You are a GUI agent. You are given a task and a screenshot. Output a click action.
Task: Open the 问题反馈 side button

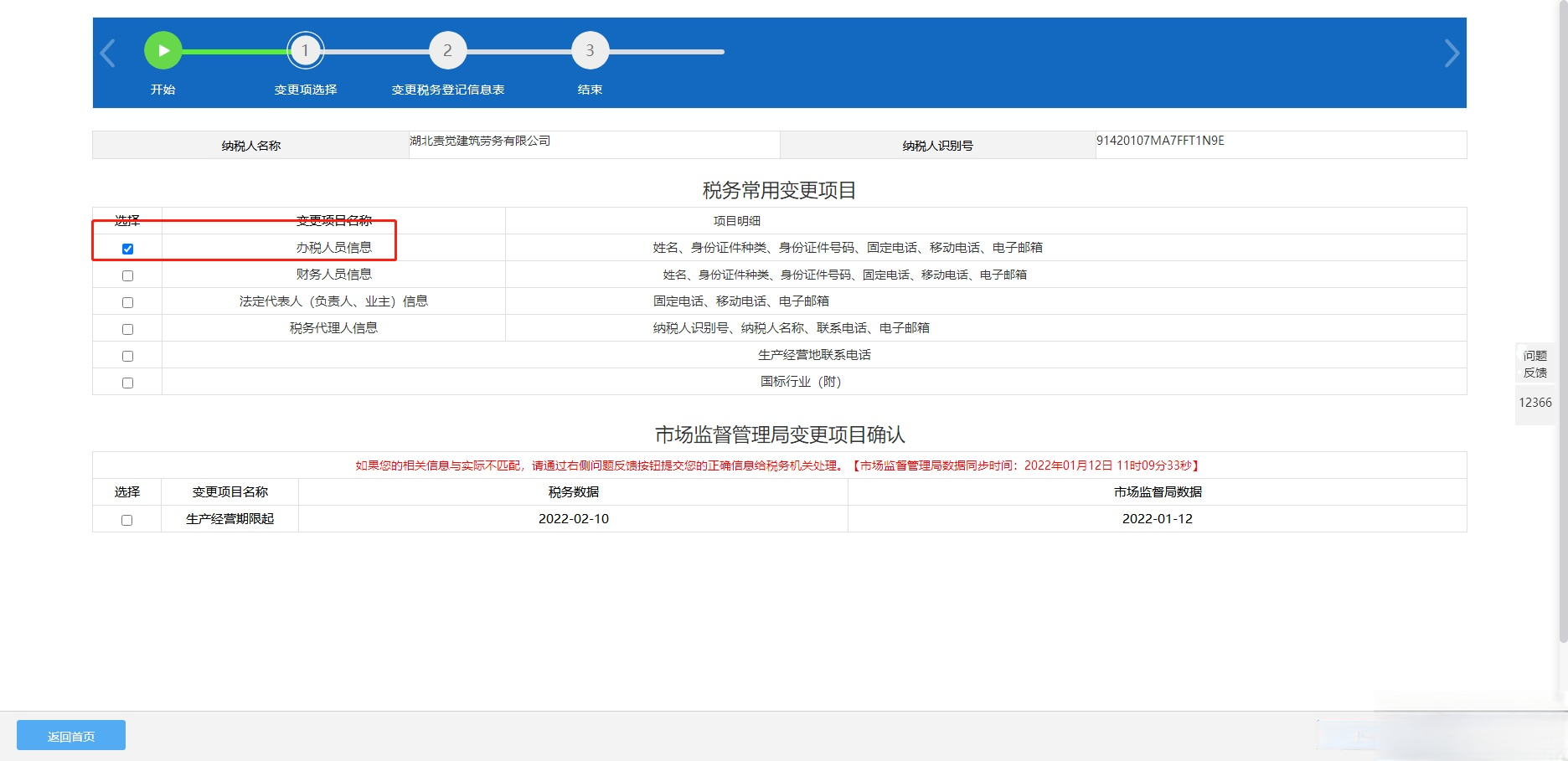(x=1534, y=364)
